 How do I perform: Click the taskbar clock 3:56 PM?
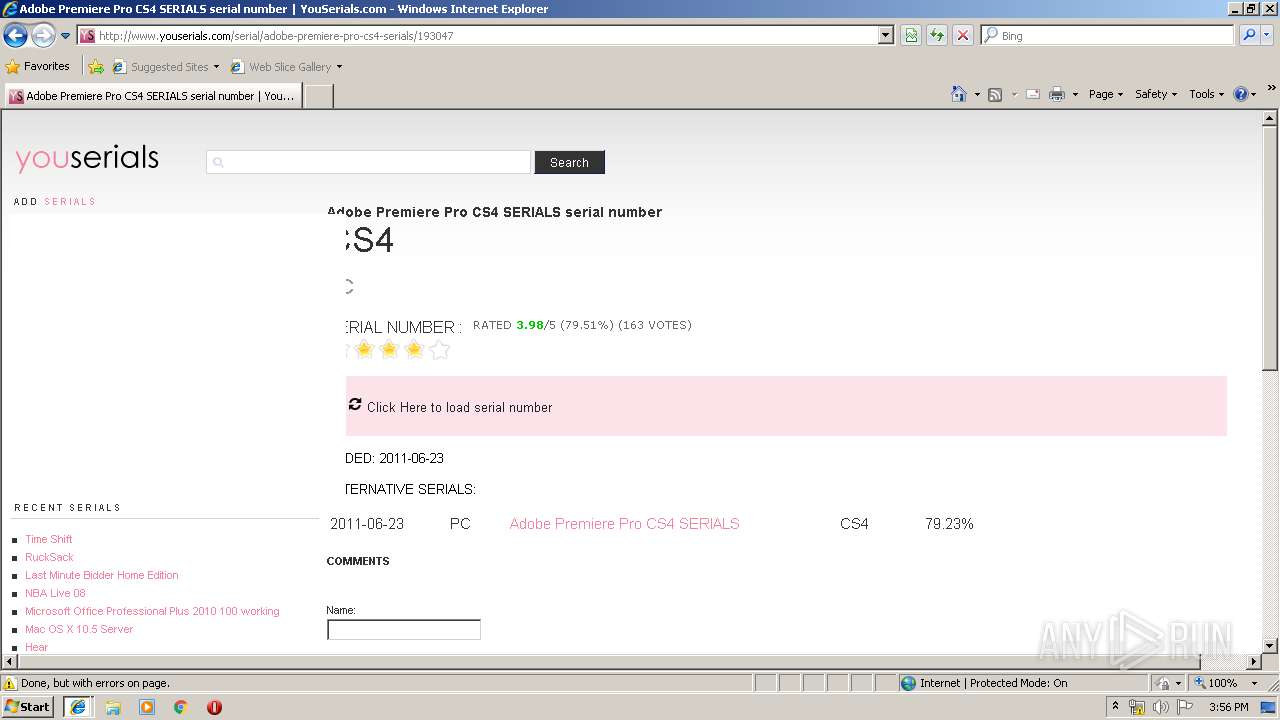pos(1228,707)
